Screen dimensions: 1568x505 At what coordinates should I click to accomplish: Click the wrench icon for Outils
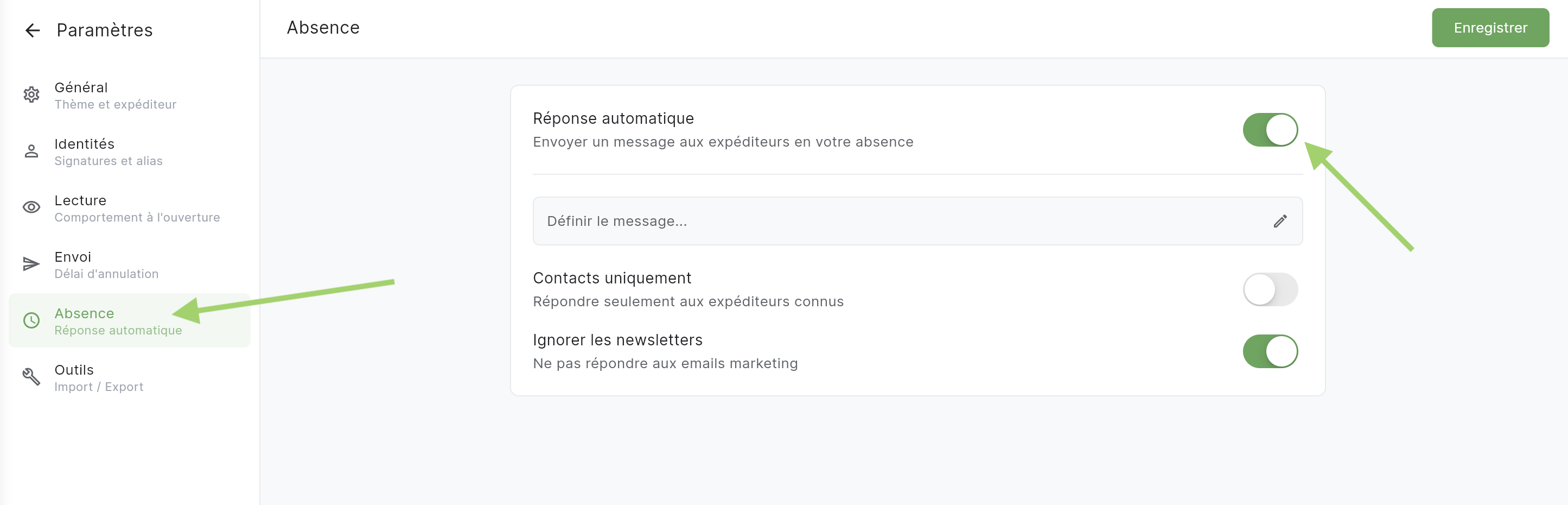[x=31, y=377]
